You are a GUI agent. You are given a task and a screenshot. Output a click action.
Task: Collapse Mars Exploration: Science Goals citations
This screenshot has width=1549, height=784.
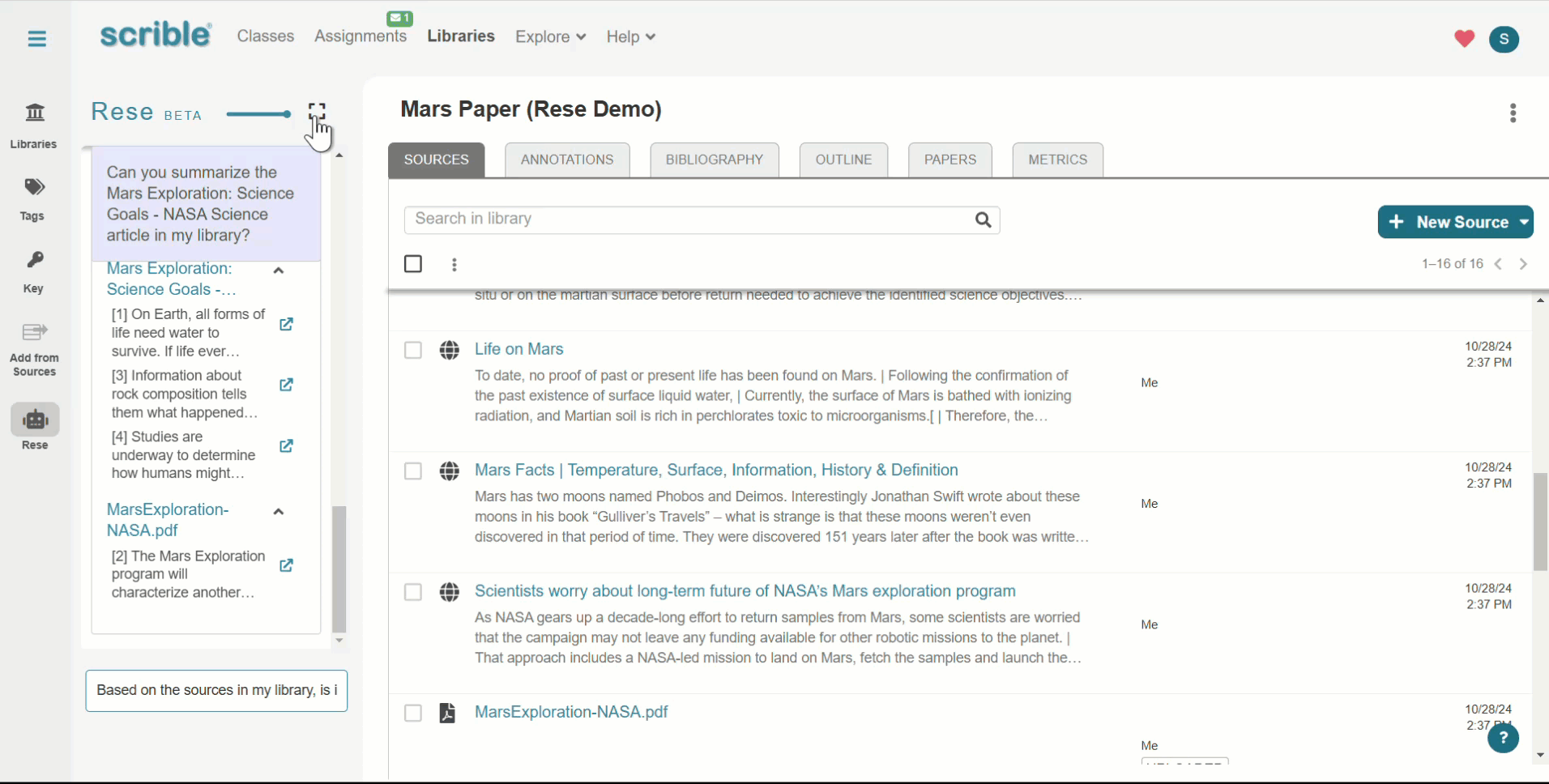coord(279,271)
